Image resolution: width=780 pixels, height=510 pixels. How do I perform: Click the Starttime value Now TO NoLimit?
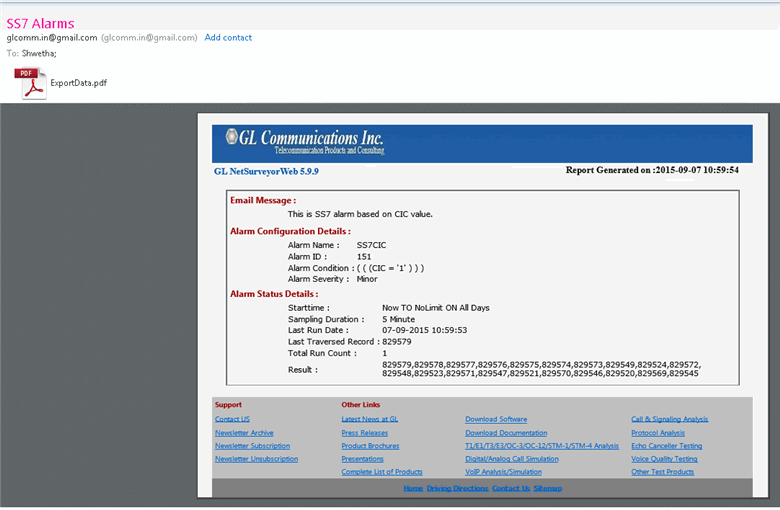(x=436, y=308)
